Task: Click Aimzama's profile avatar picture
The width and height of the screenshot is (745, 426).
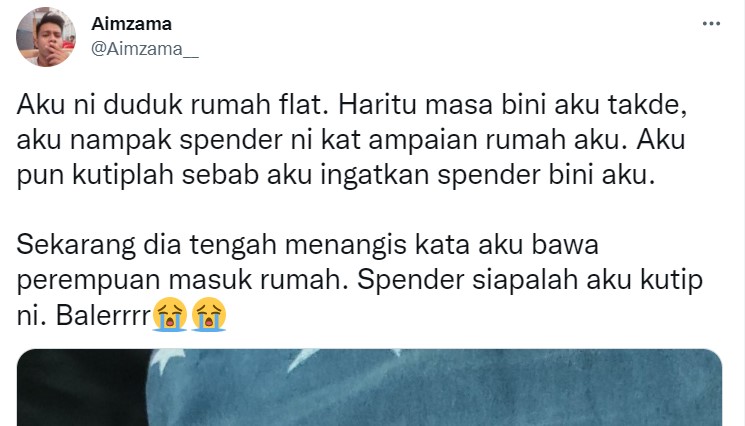Action: [46, 37]
